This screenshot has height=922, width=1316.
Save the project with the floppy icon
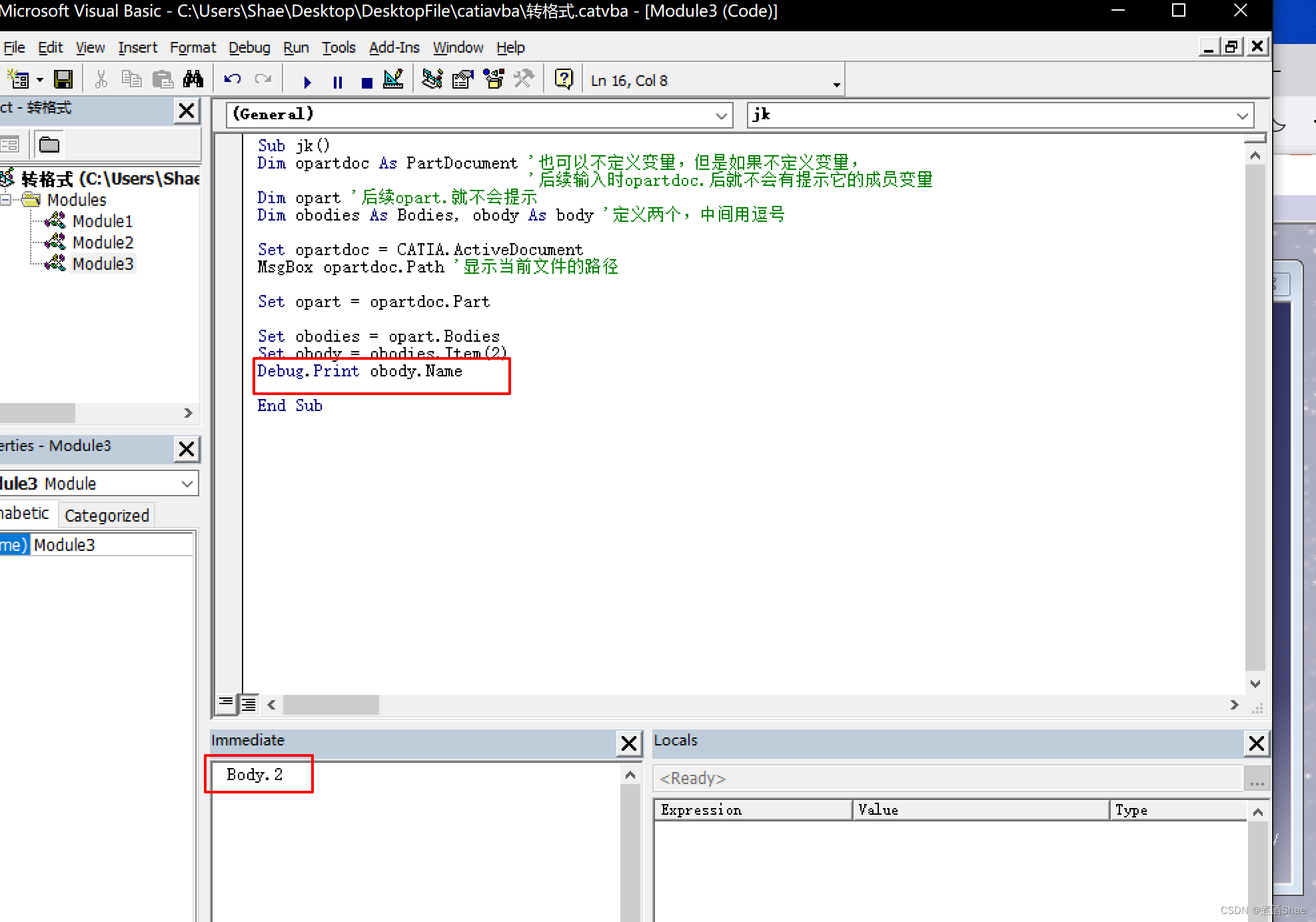tap(63, 80)
